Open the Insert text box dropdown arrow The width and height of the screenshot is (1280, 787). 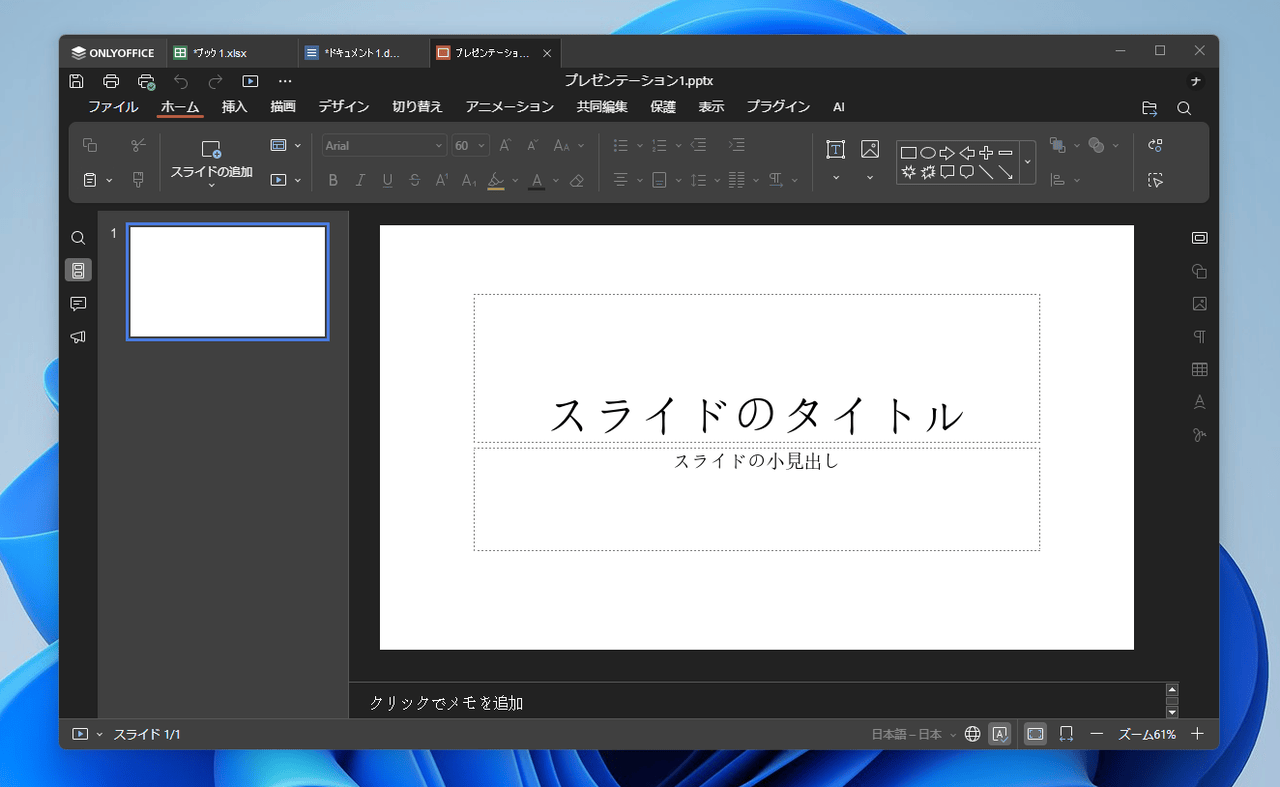click(x=835, y=178)
